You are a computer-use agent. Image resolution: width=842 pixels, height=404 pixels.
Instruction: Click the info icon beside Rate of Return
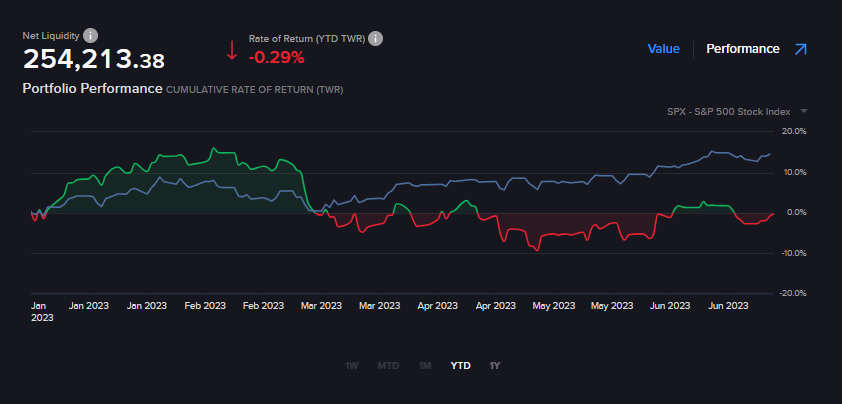coord(376,38)
